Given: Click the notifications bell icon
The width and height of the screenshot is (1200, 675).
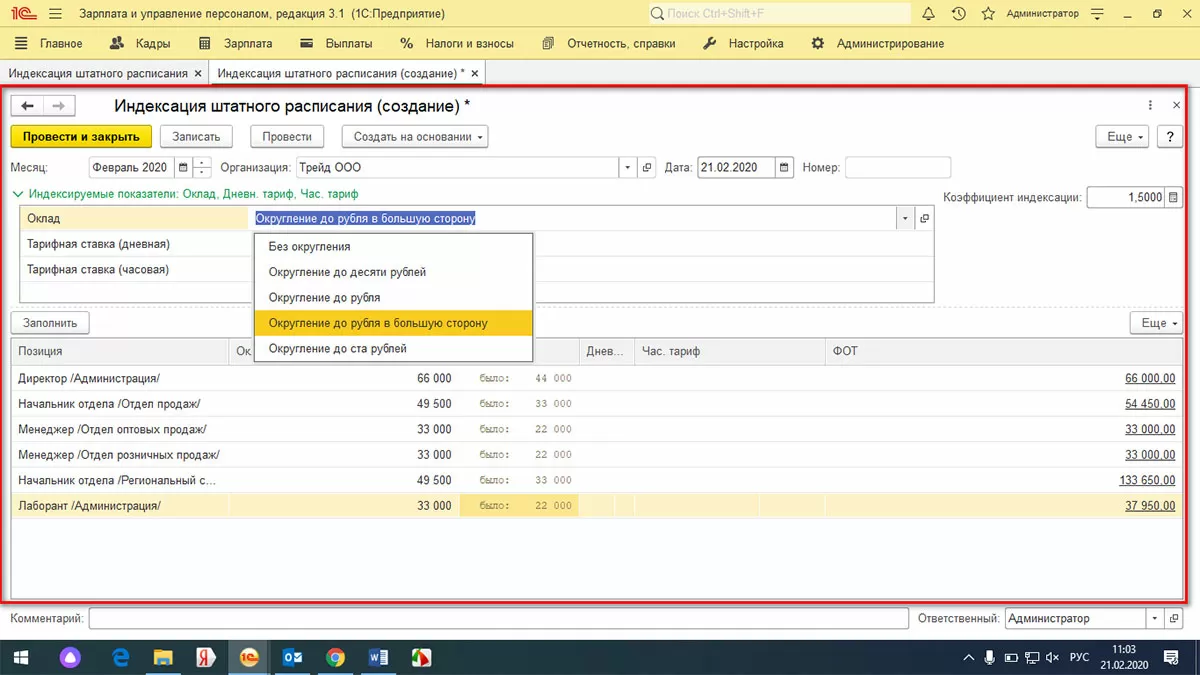Looking at the screenshot, I should [929, 14].
